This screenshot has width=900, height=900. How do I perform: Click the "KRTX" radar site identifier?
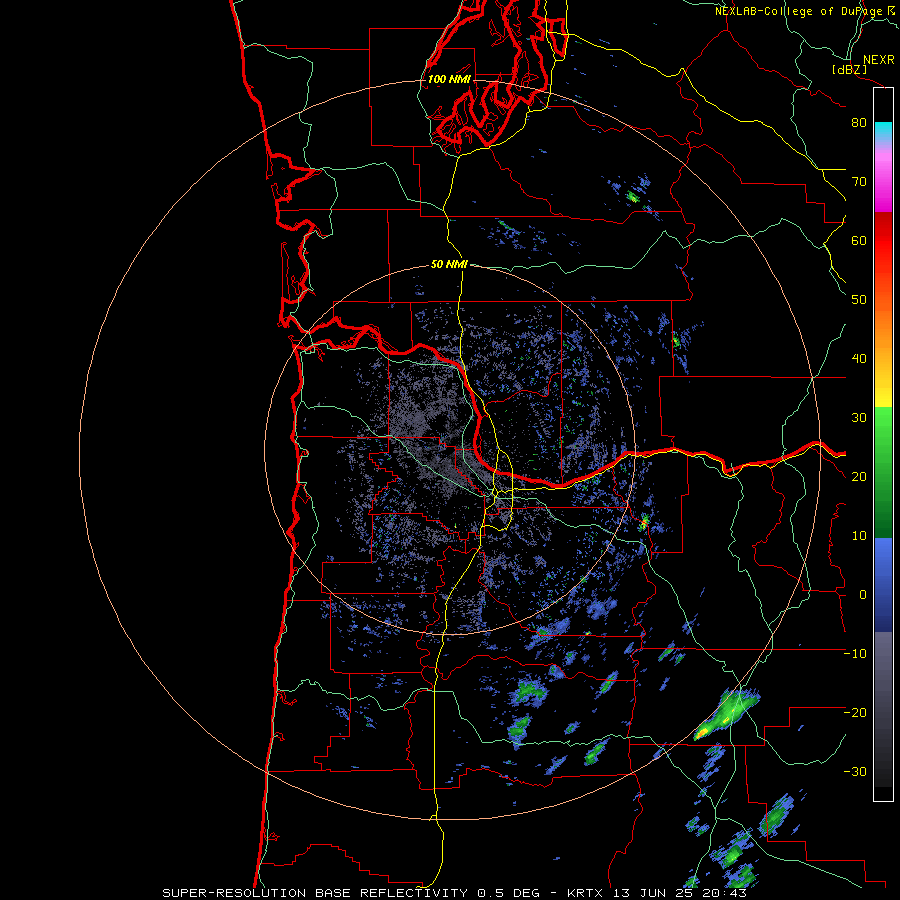pyautogui.click(x=587, y=893)
